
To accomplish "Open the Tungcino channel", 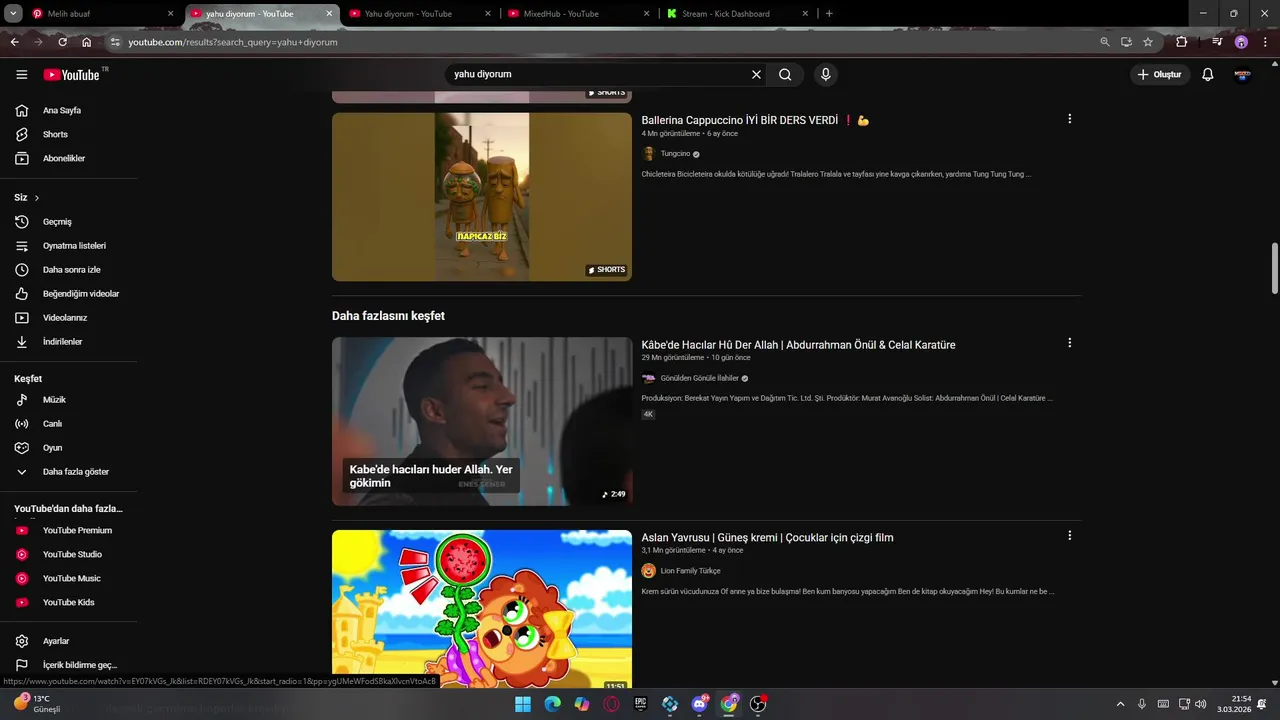I will pyautogui.click(x=675, y=154).
